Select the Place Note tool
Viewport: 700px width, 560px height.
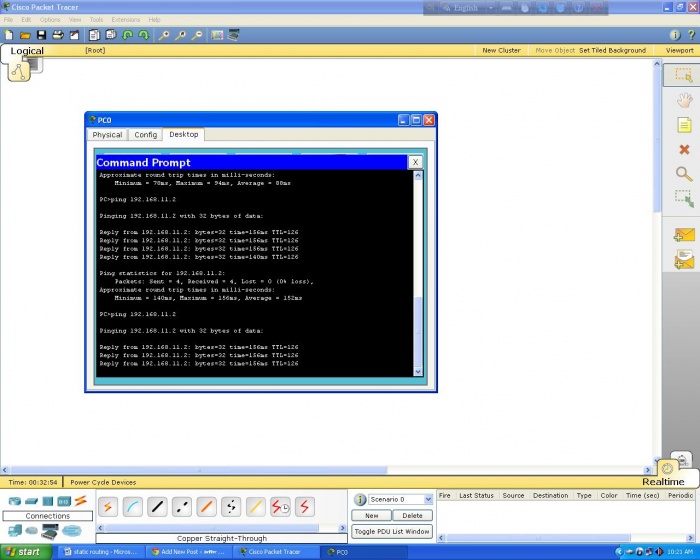(x=684, y=125)
